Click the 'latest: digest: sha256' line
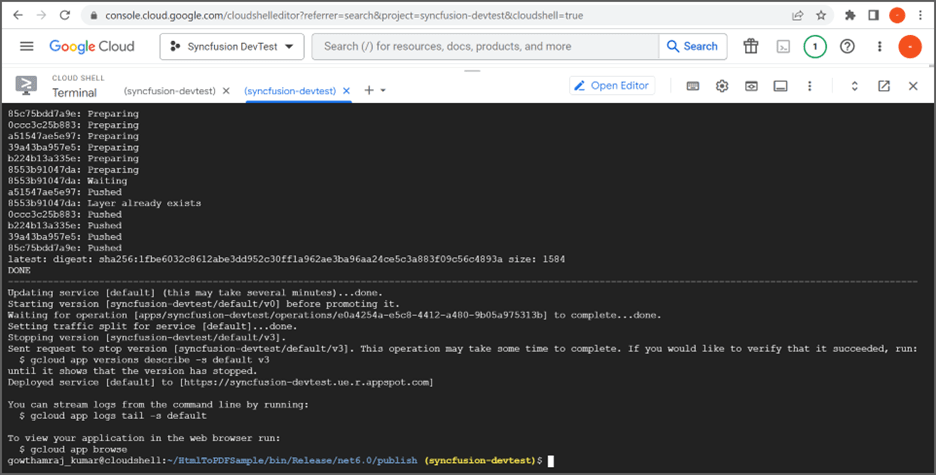The image size is (936, 475). [x=286, y=259]
